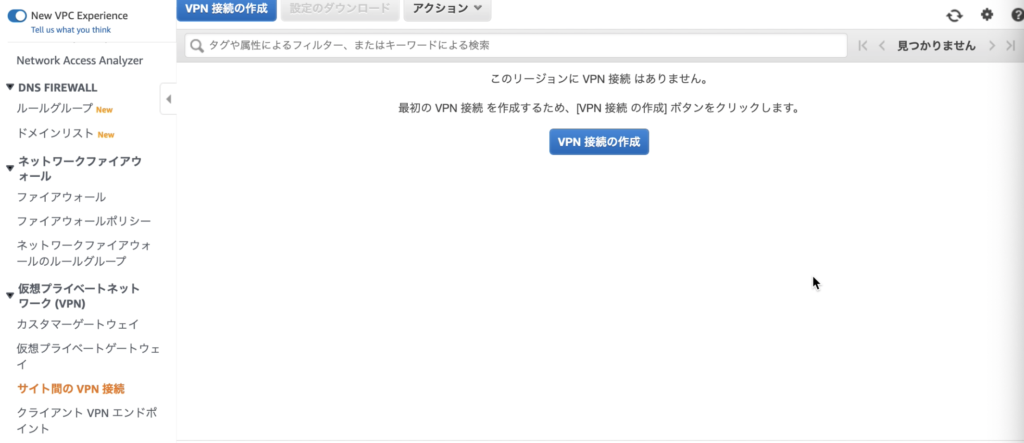Select サイト間の VPN 接続 in sidebar

click(71, 389)
